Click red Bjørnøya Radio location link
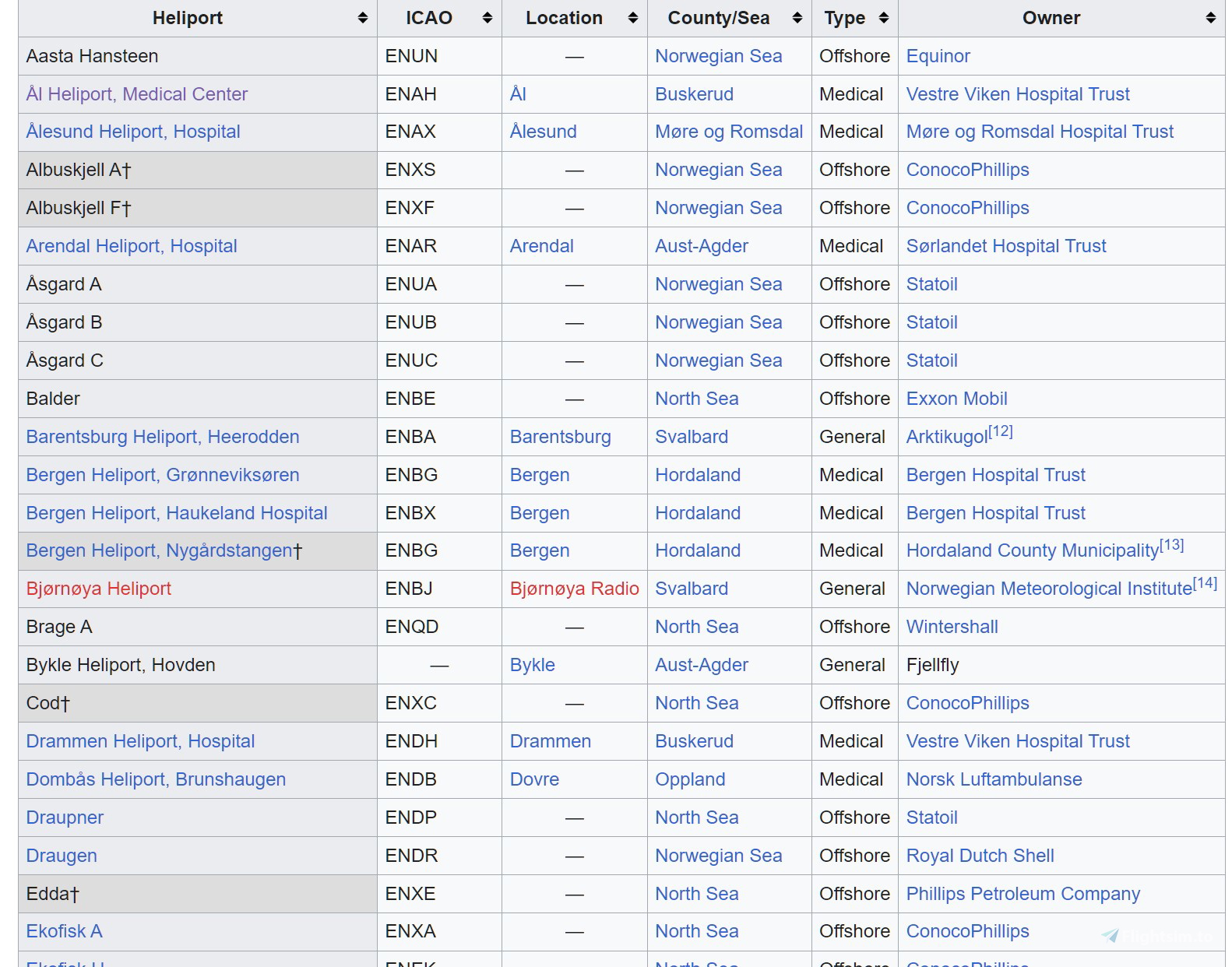This screenshot has height=967, width=1232. point(575,589)
